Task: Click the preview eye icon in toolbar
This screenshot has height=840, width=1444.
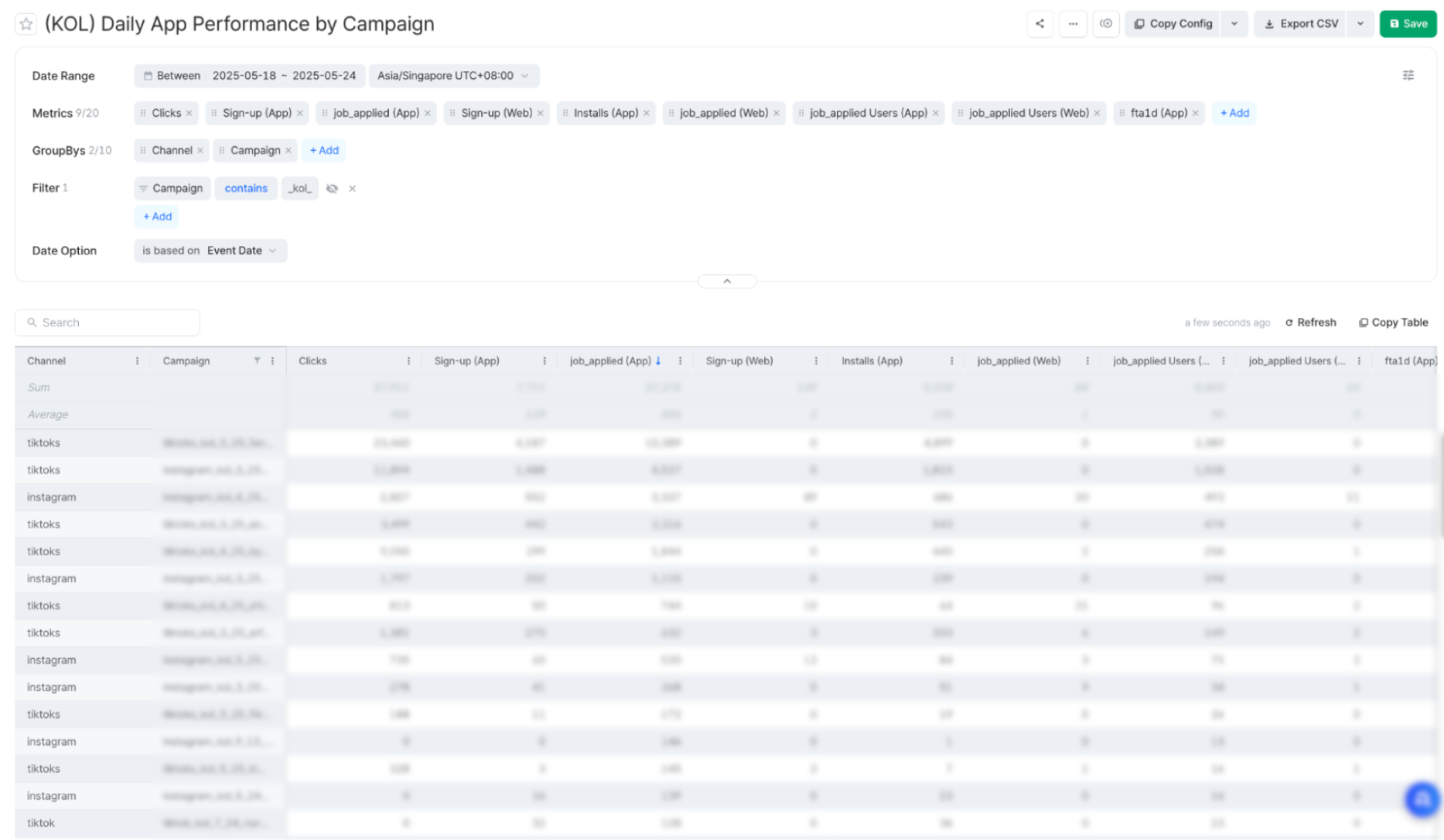Action: point(1106,24)
